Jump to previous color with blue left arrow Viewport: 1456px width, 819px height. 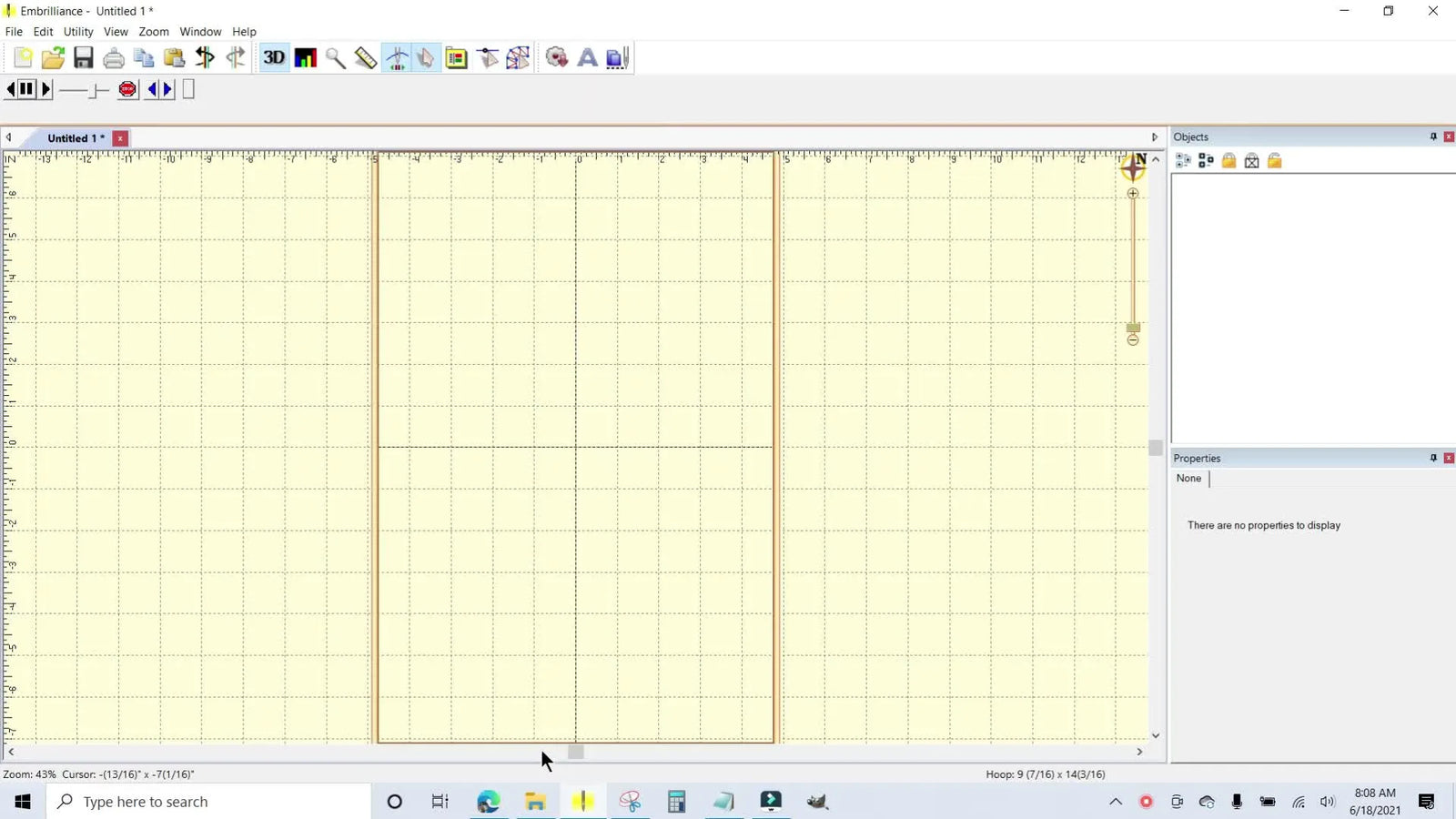(152, 89)
